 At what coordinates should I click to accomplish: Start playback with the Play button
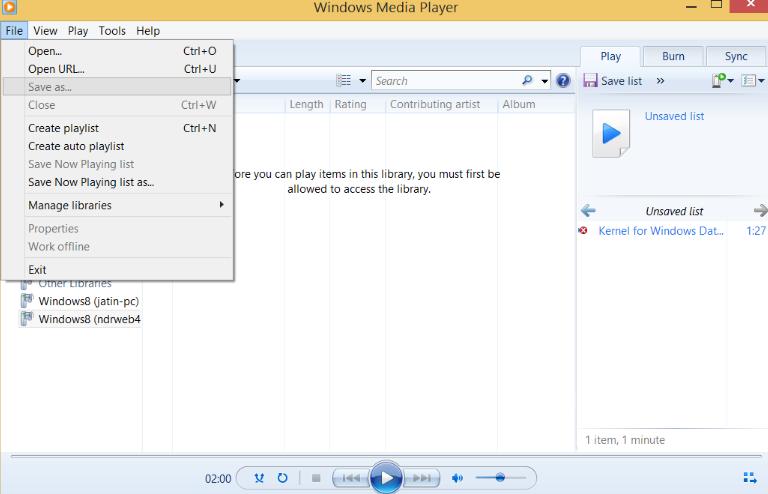click(x=386, y=477)
